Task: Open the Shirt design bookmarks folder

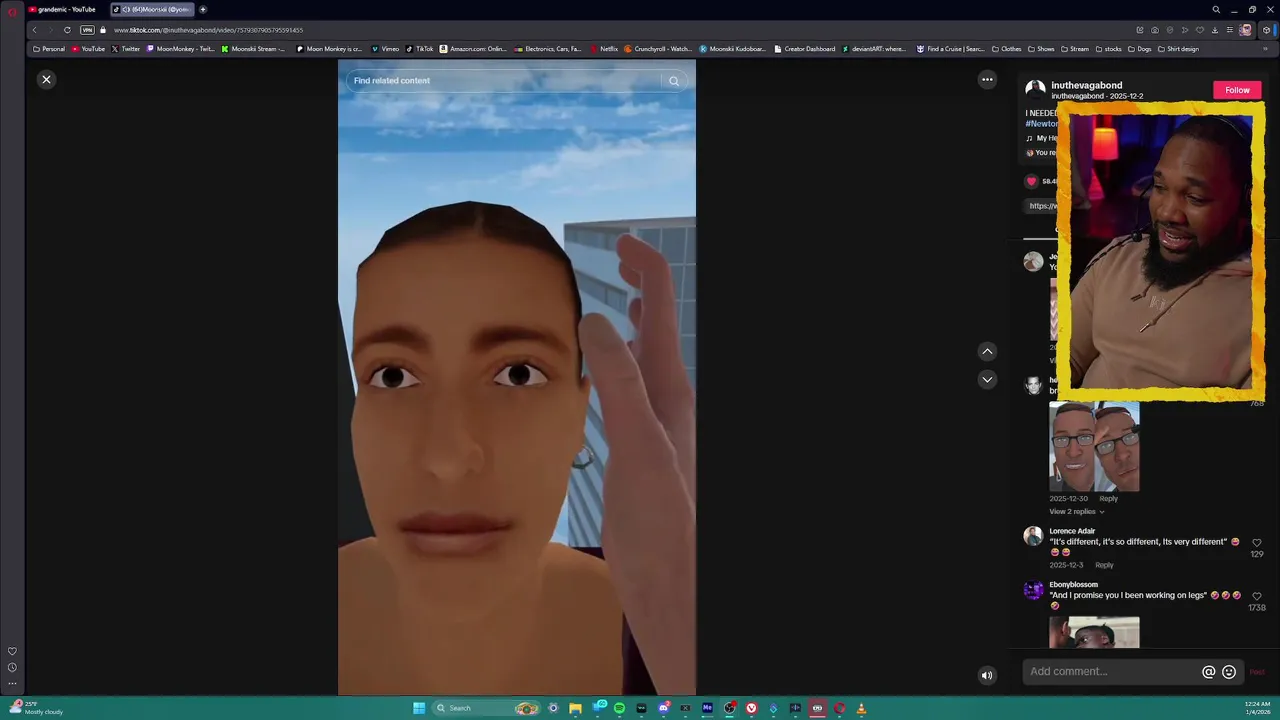Action: point(1178,49)
